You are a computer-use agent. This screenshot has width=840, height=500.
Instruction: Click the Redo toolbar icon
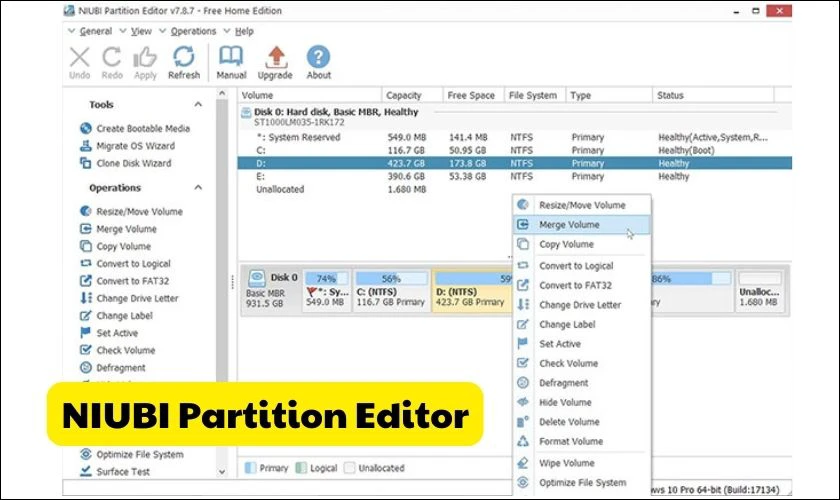tap(111, 57)
